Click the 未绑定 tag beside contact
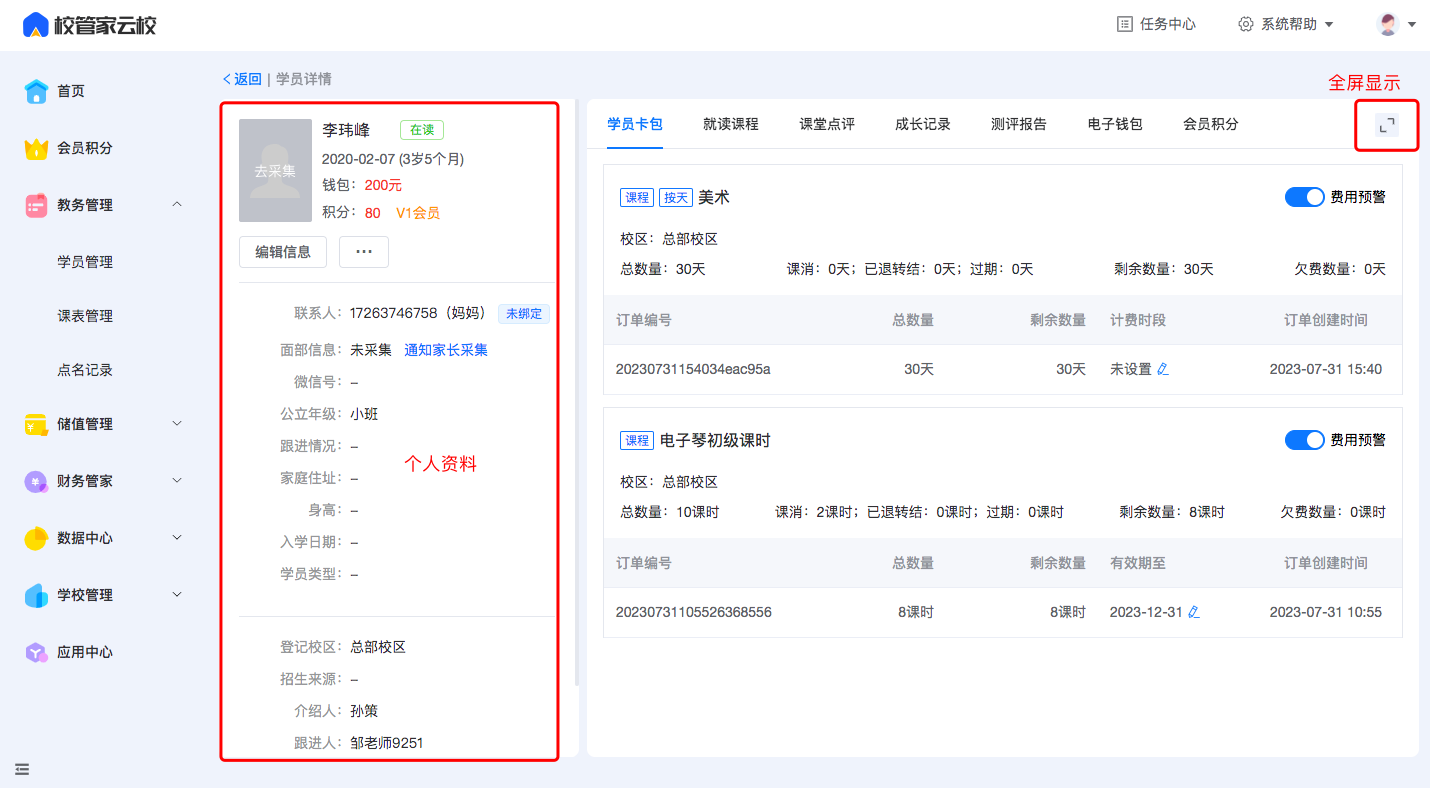 [524, 313]
